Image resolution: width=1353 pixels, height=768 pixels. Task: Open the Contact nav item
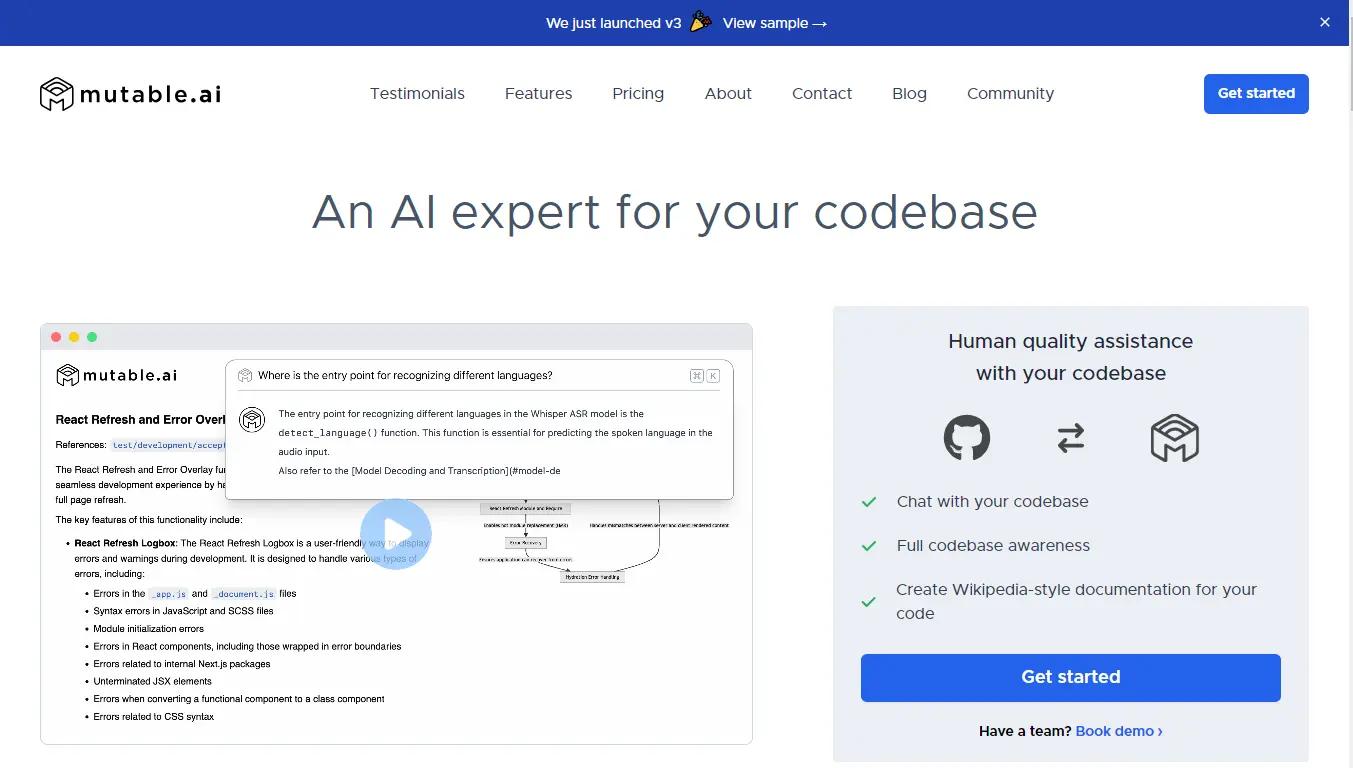point(822,93)
